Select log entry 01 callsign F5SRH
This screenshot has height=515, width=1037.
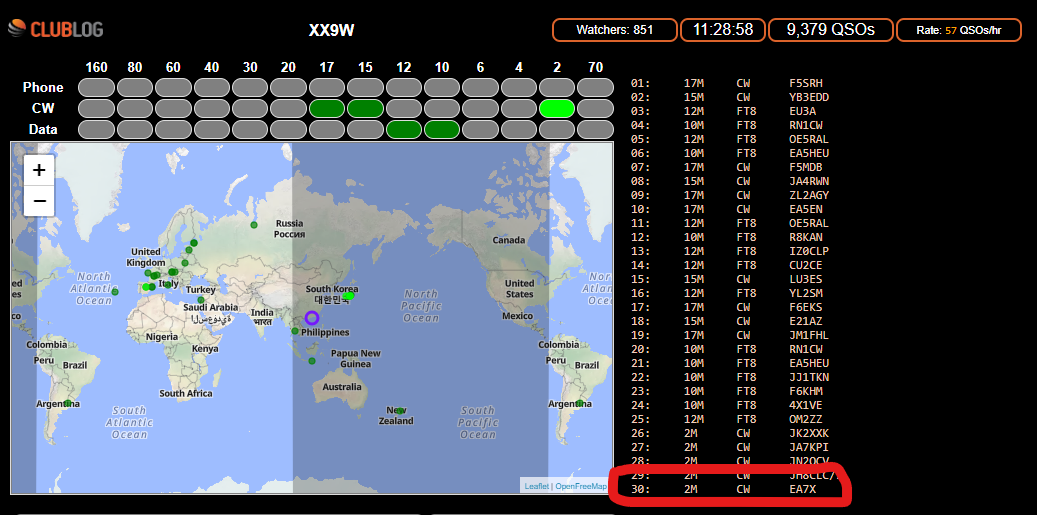click(806, 83)
